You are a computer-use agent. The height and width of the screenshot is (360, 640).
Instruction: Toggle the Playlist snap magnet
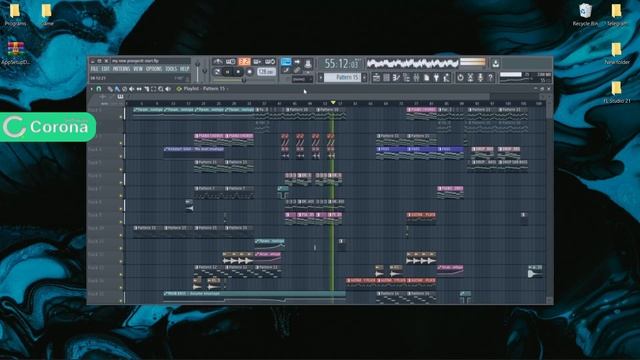[x=98, y=89]
